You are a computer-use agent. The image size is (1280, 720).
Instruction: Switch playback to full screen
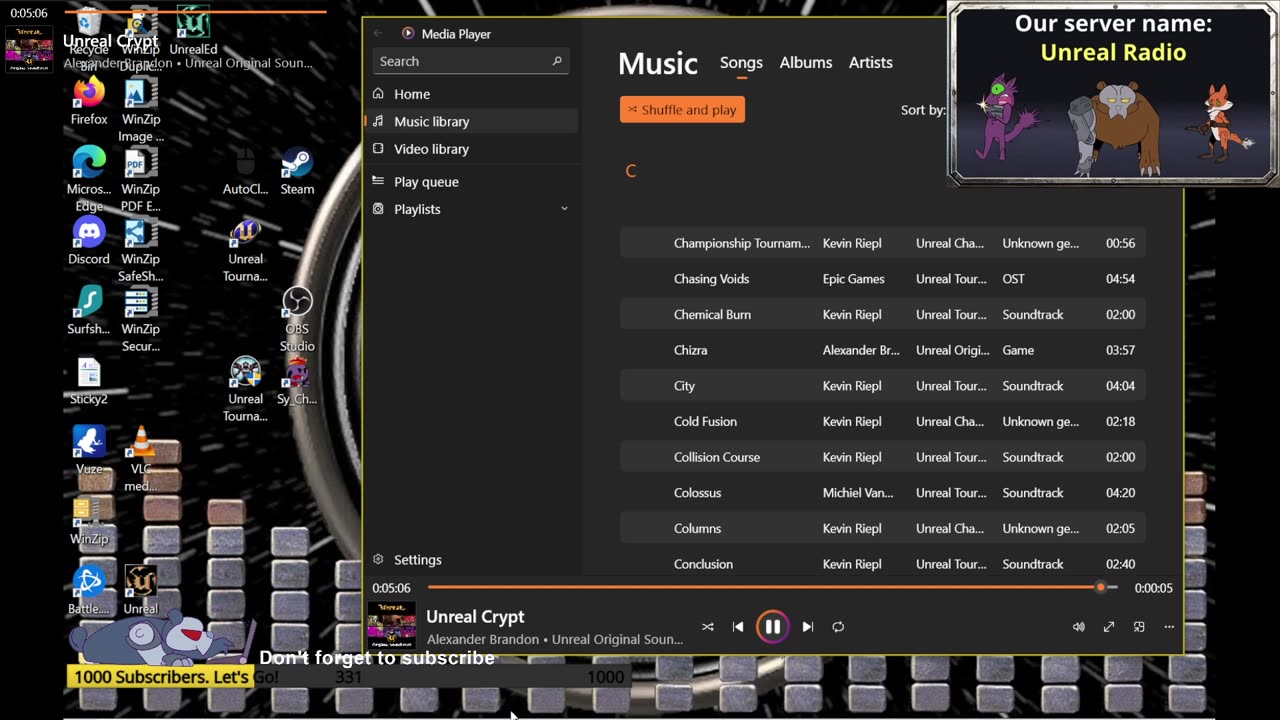[x=1109, y=627]
